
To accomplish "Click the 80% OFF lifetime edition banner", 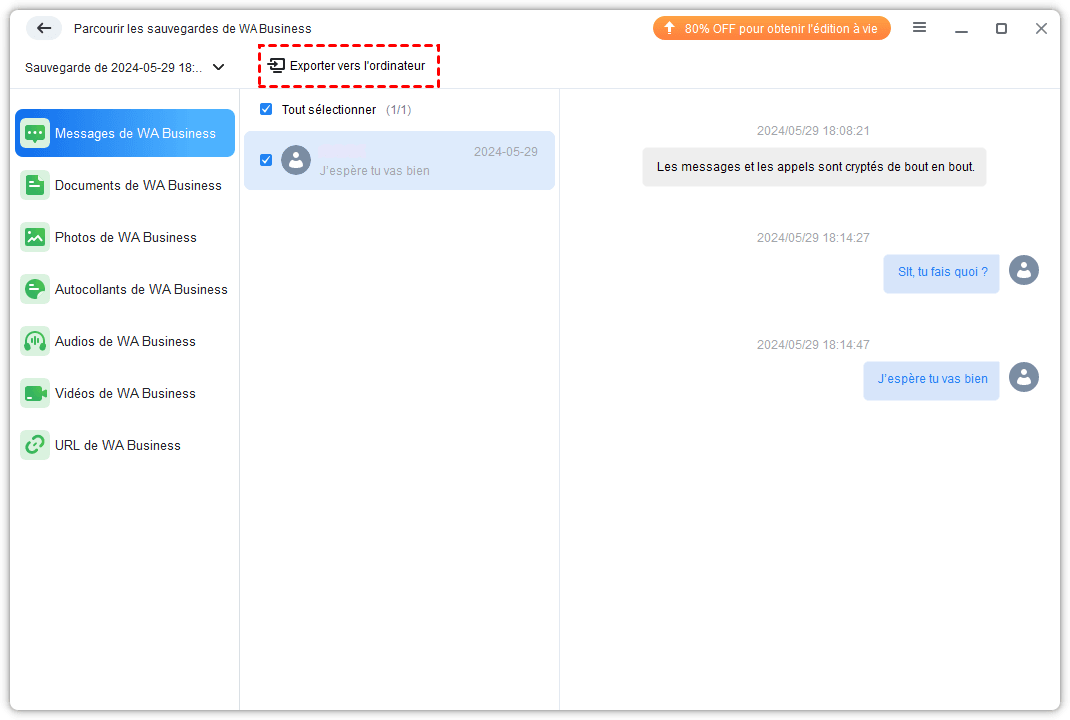I will pos(771,28).
